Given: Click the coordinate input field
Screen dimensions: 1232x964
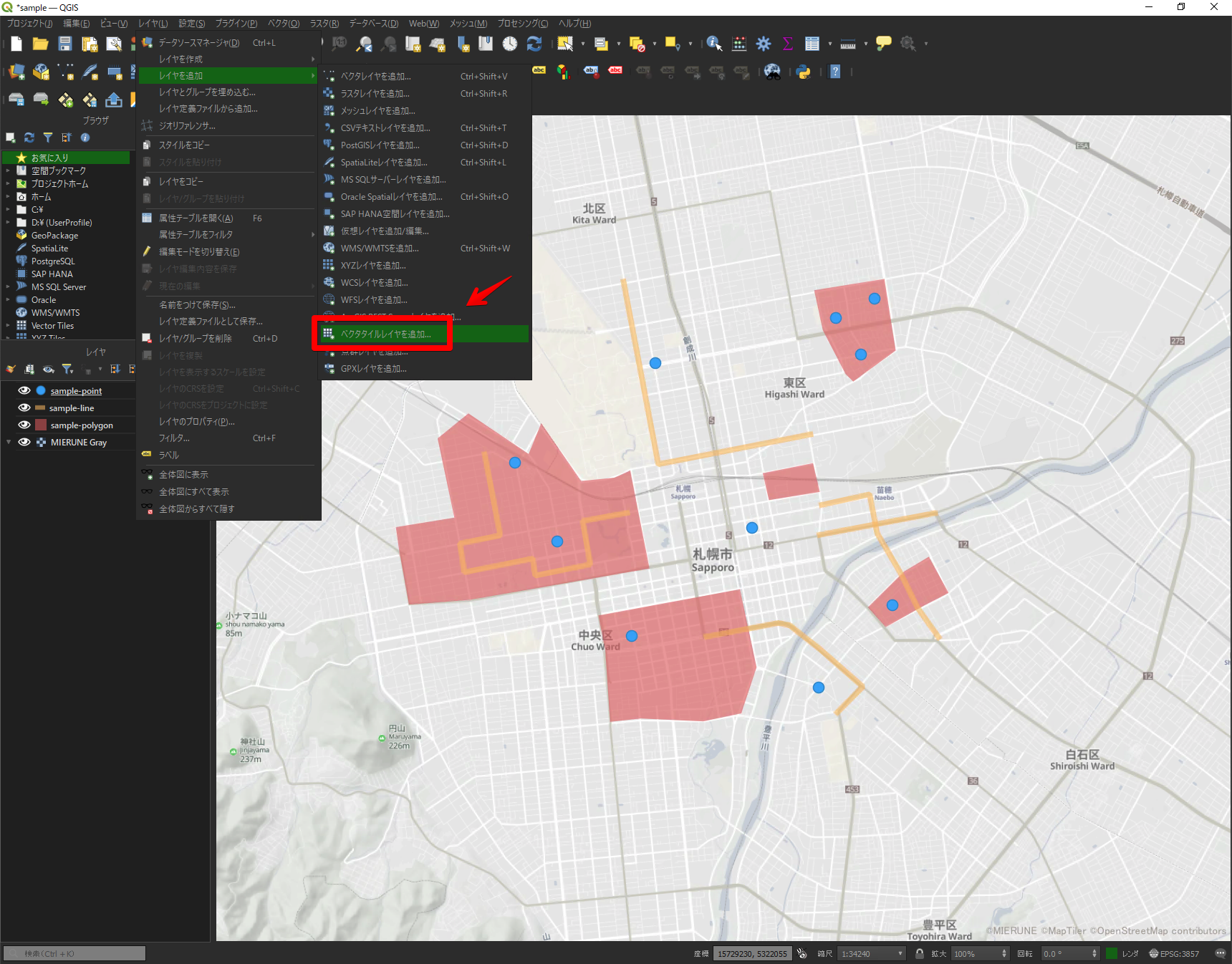Looking at the screenshot, I should click(751, 953).
